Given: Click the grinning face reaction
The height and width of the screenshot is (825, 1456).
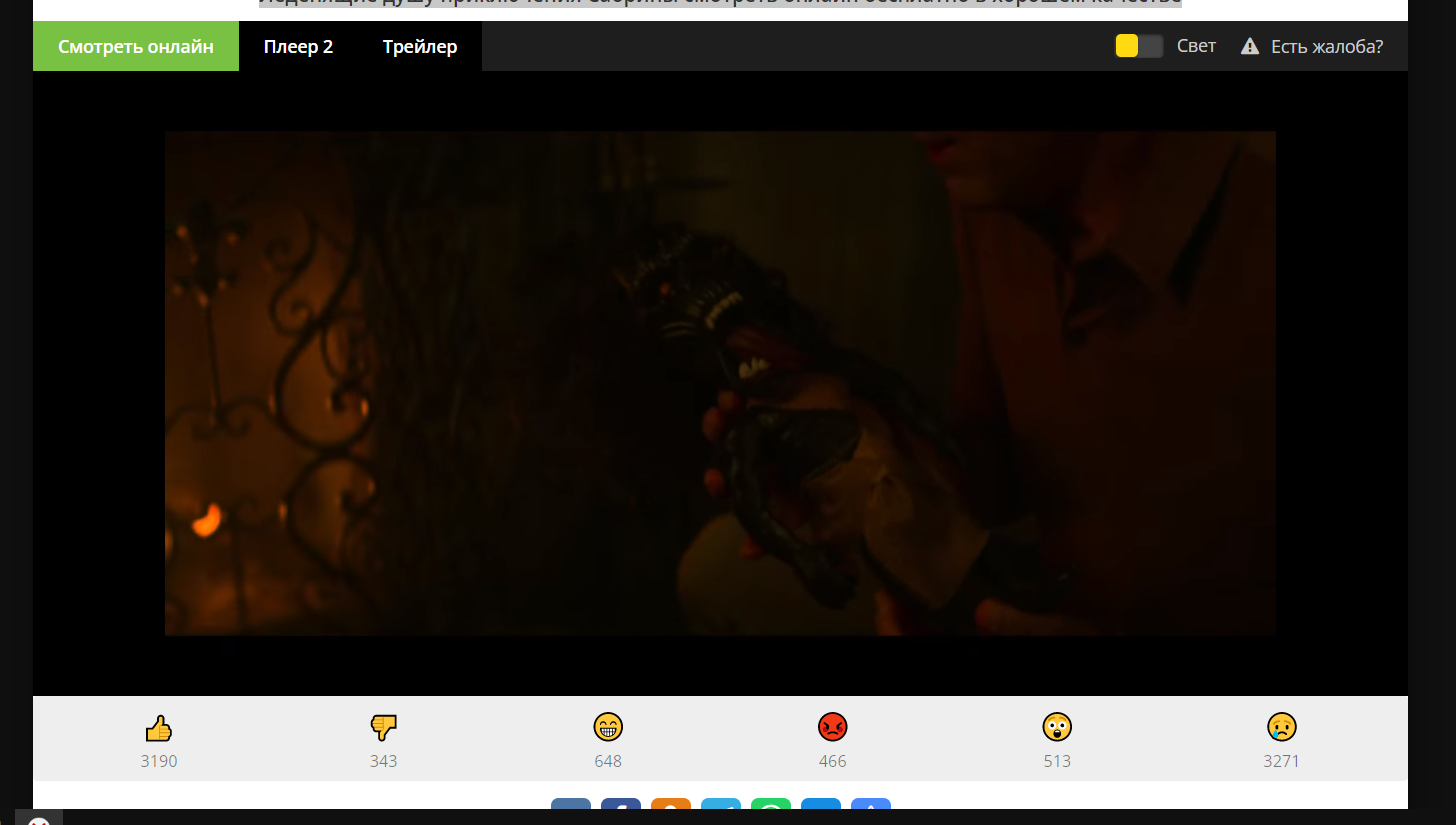Looking at the screenshot, I should 608,726.
